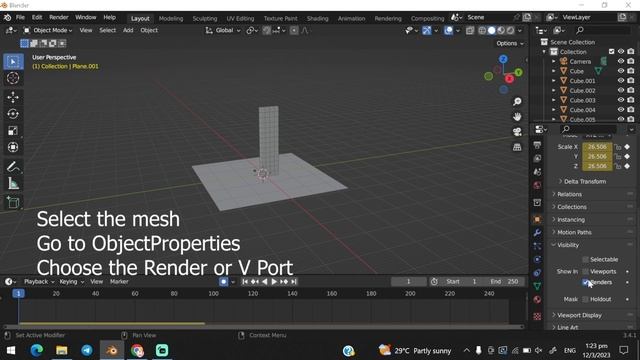Disable Cube.003 in renders camera icon
Screen dimensions: 640x360
631,100
